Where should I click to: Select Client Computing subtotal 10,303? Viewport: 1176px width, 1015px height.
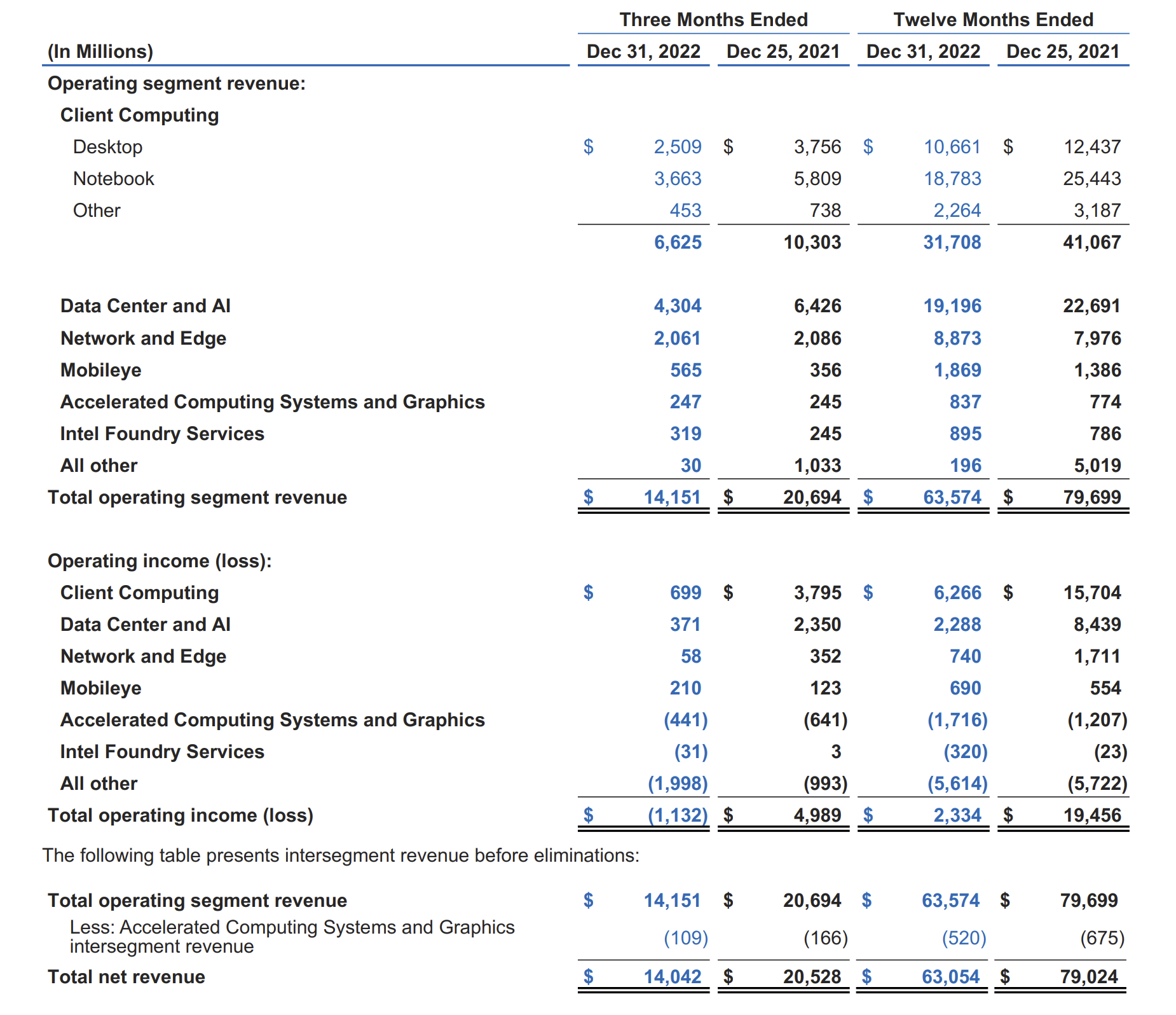tap(812, 242)
